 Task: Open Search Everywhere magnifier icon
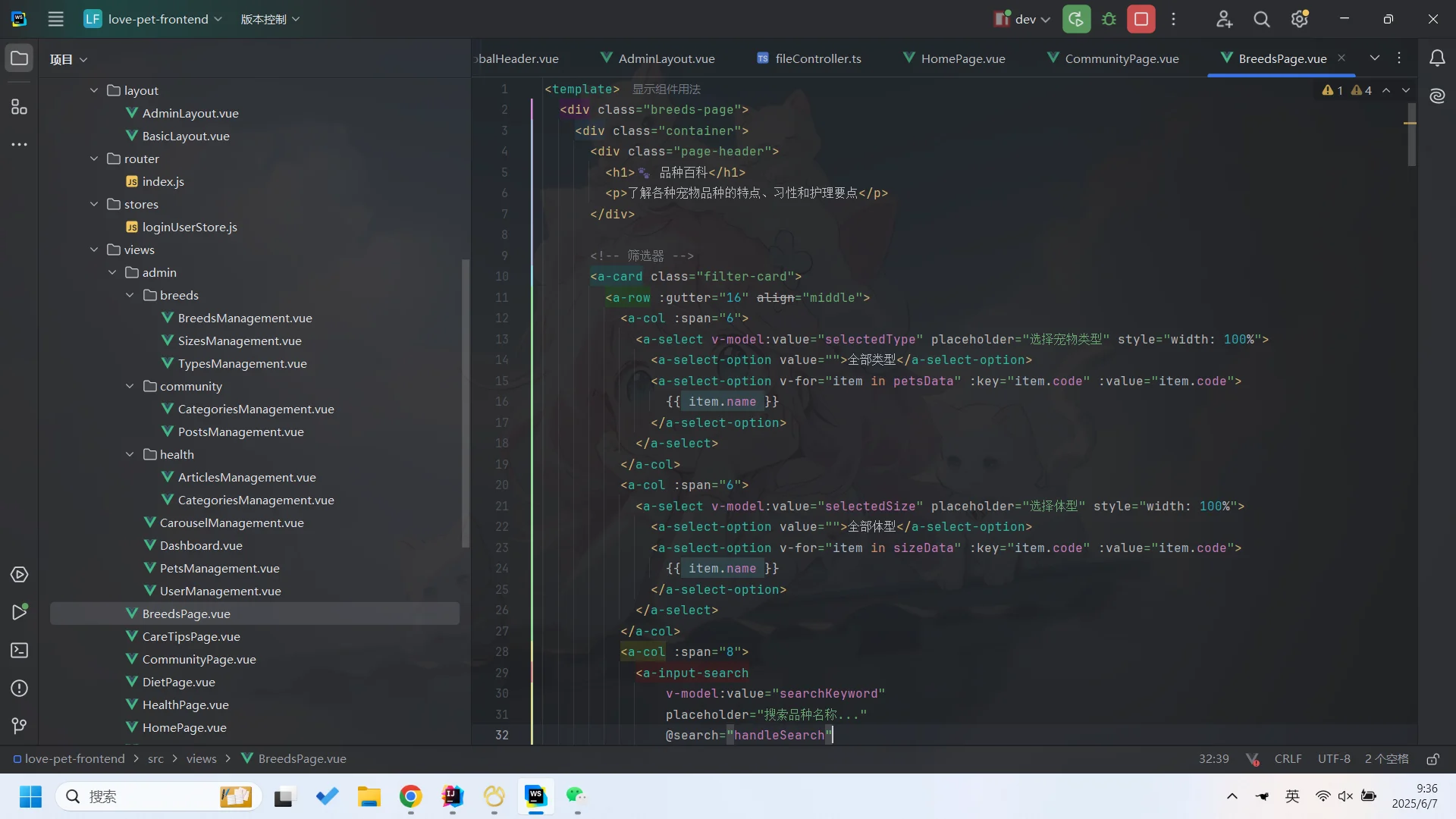1261,19
